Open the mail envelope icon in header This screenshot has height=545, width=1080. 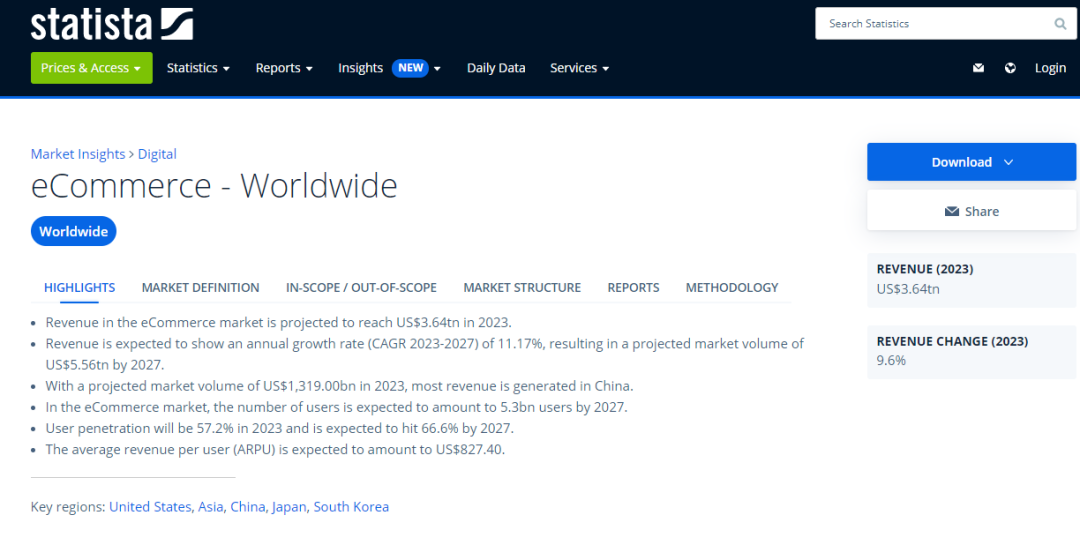click(x=978, y=68)
